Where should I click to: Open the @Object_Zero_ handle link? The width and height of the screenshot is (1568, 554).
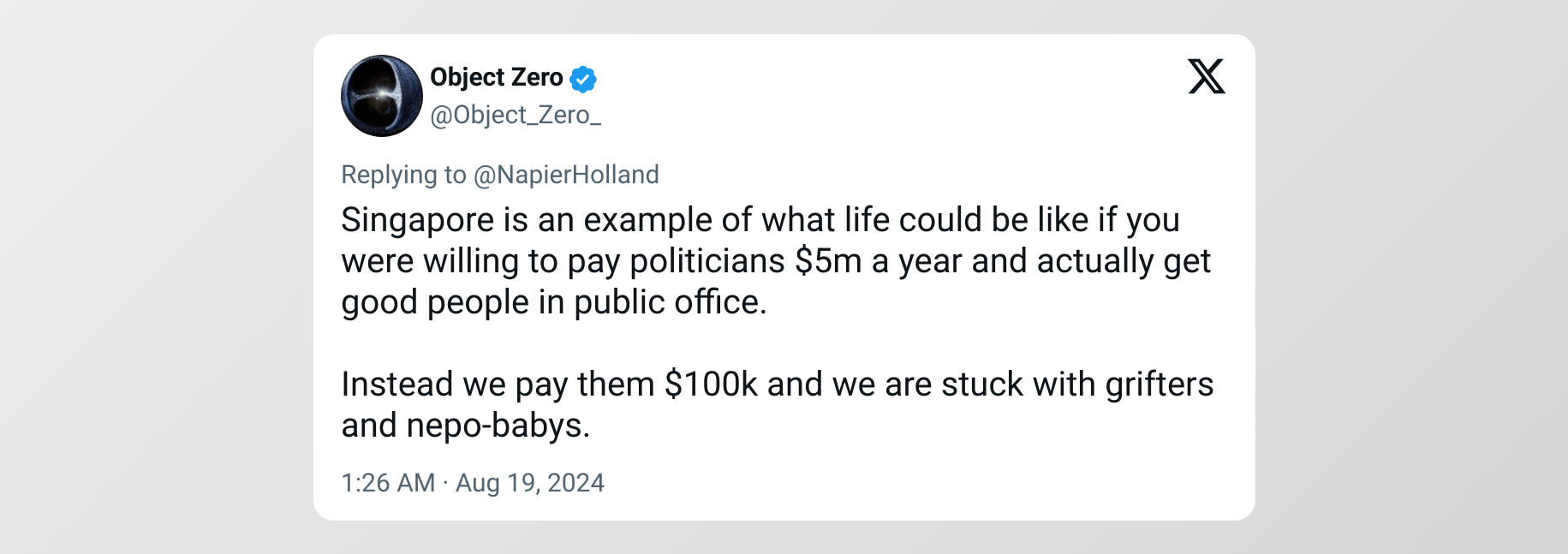(515, 115)
